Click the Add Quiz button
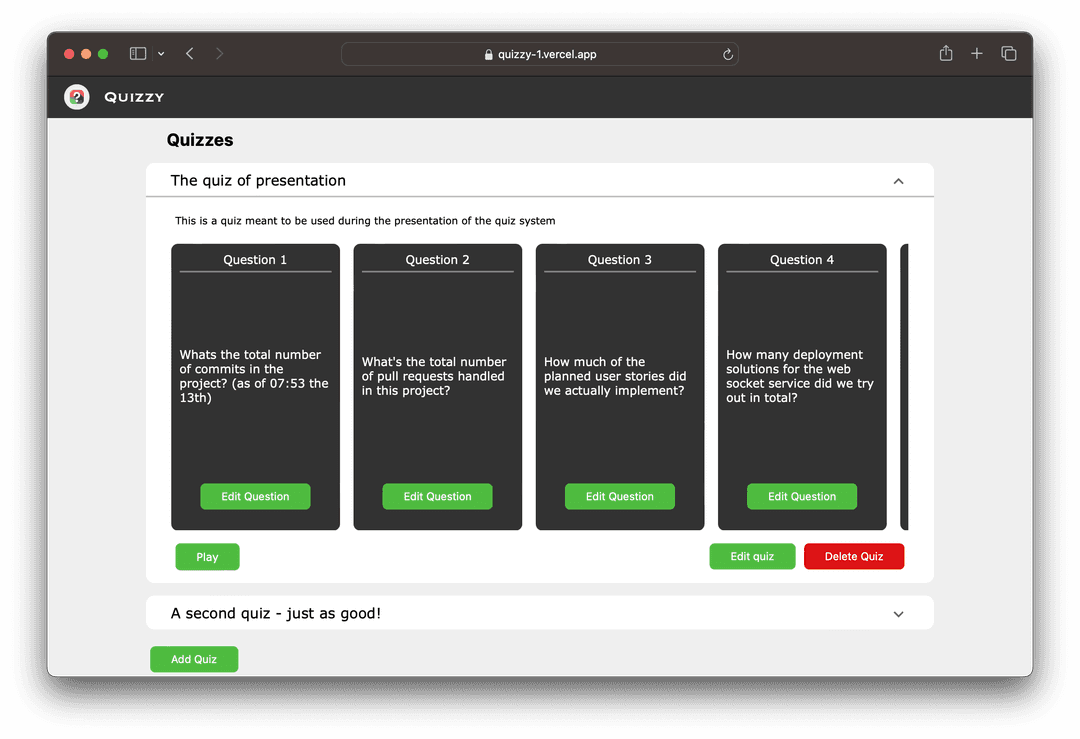Viewport: 1080px width, 739px height. (x=194, y=660)
